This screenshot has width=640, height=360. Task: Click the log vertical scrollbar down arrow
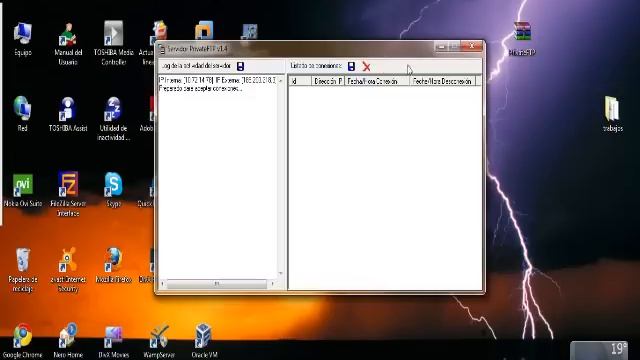coord(280,273)
